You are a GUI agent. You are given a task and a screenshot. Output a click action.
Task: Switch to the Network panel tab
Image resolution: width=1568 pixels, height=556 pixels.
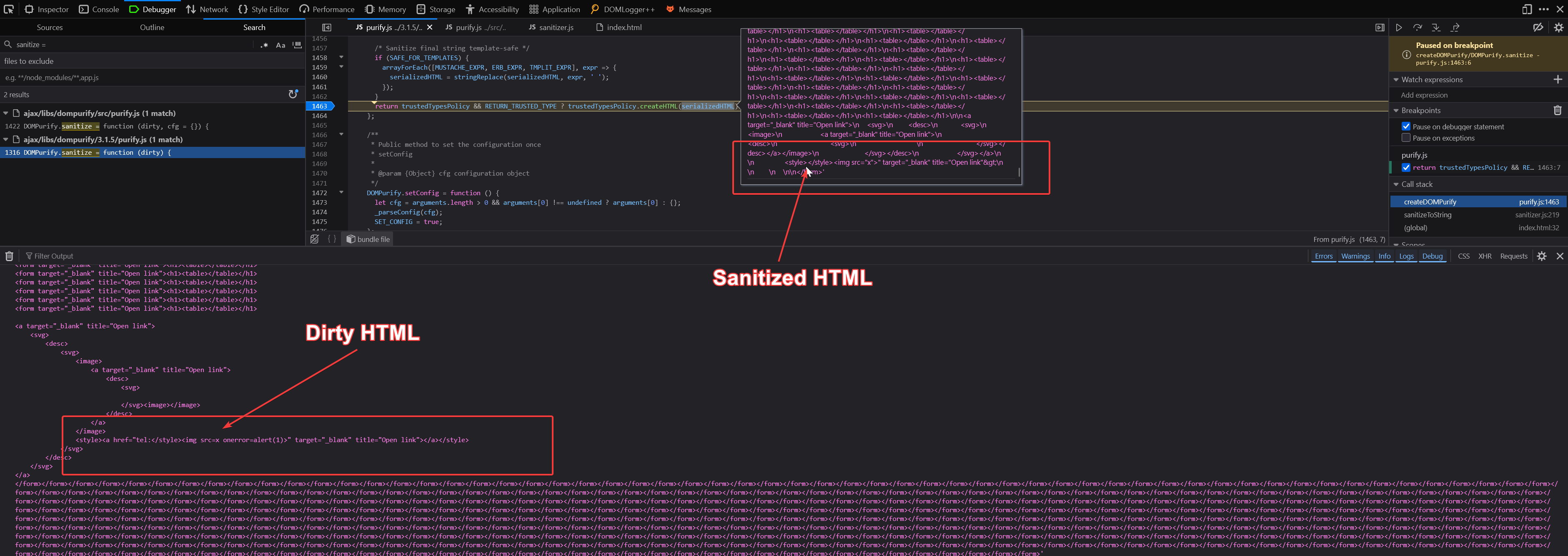click(x=207, y=9)
